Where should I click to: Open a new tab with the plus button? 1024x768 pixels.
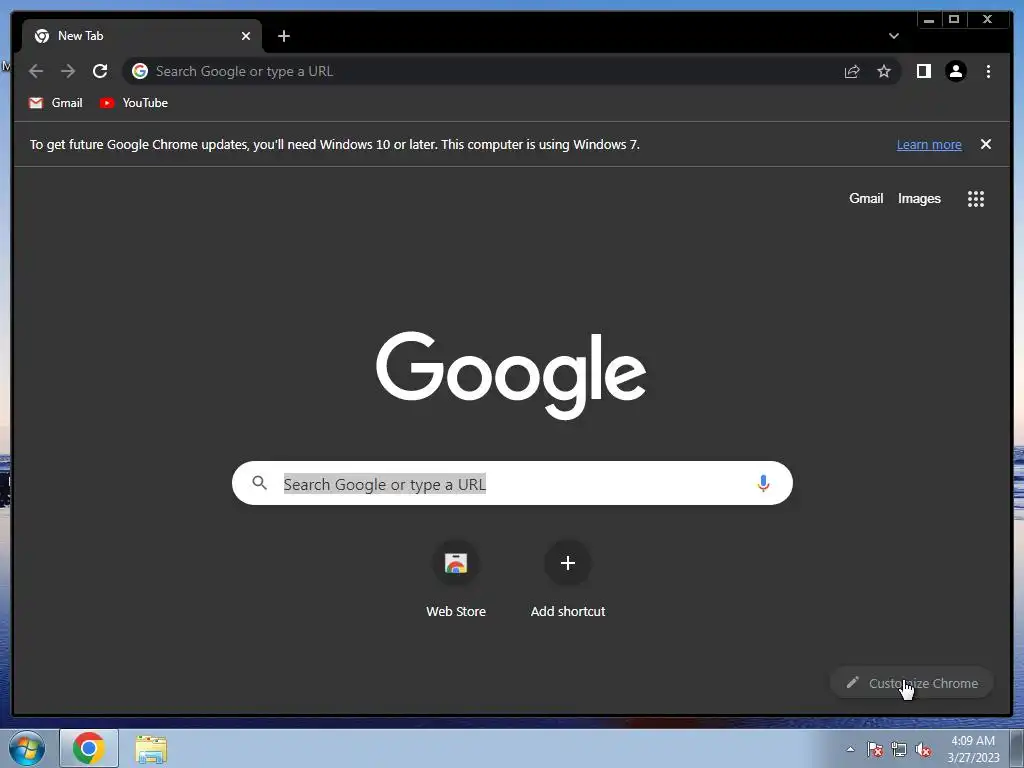tap(283, 36)
